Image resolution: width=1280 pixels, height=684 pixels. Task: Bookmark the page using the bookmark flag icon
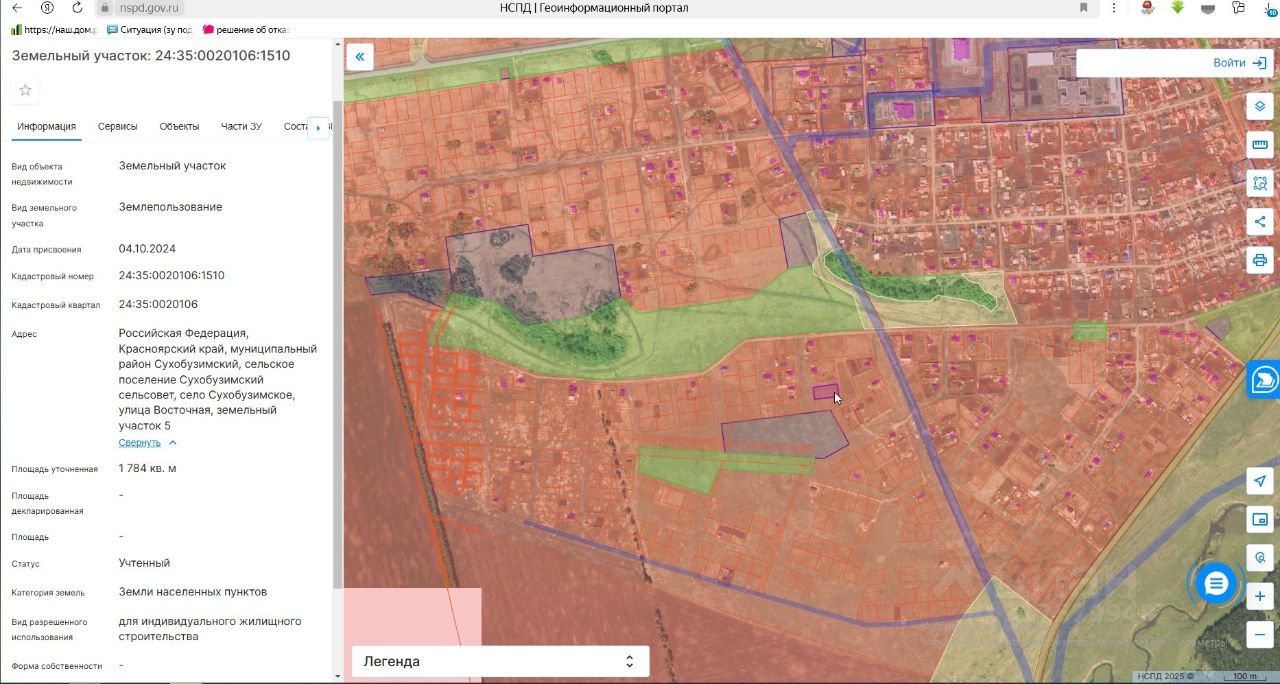(x=1084, y=8)
